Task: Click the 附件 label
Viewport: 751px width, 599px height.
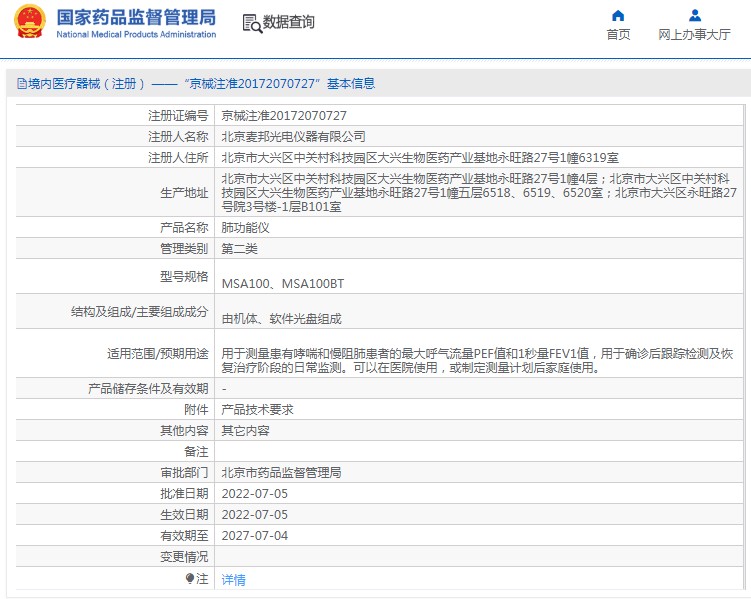Action: pyautogui.click(x=196, y=410)
